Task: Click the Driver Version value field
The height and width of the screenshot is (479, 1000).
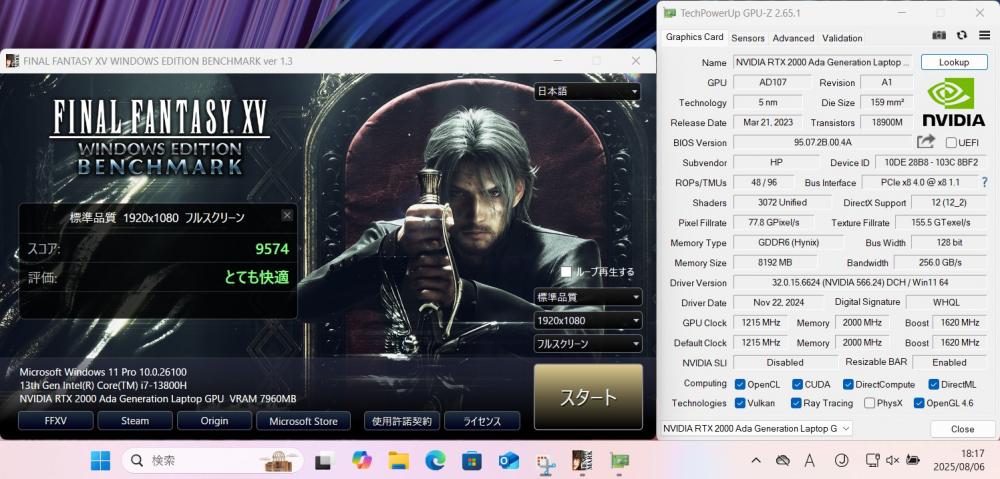Action: coord(860,283)
